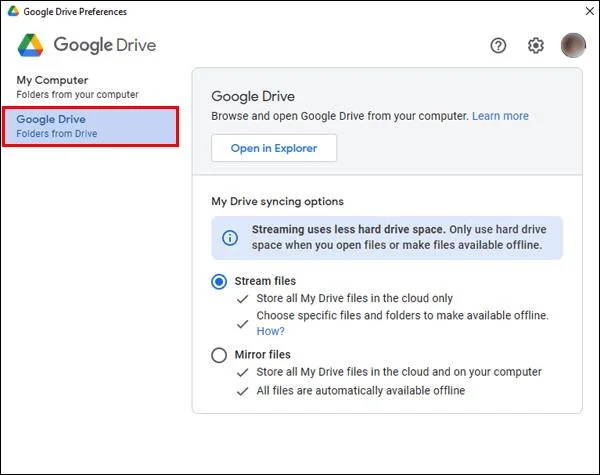Open the 'How?' offline help link
Viewport: 600px width, 475px height.
coord(270,331)
